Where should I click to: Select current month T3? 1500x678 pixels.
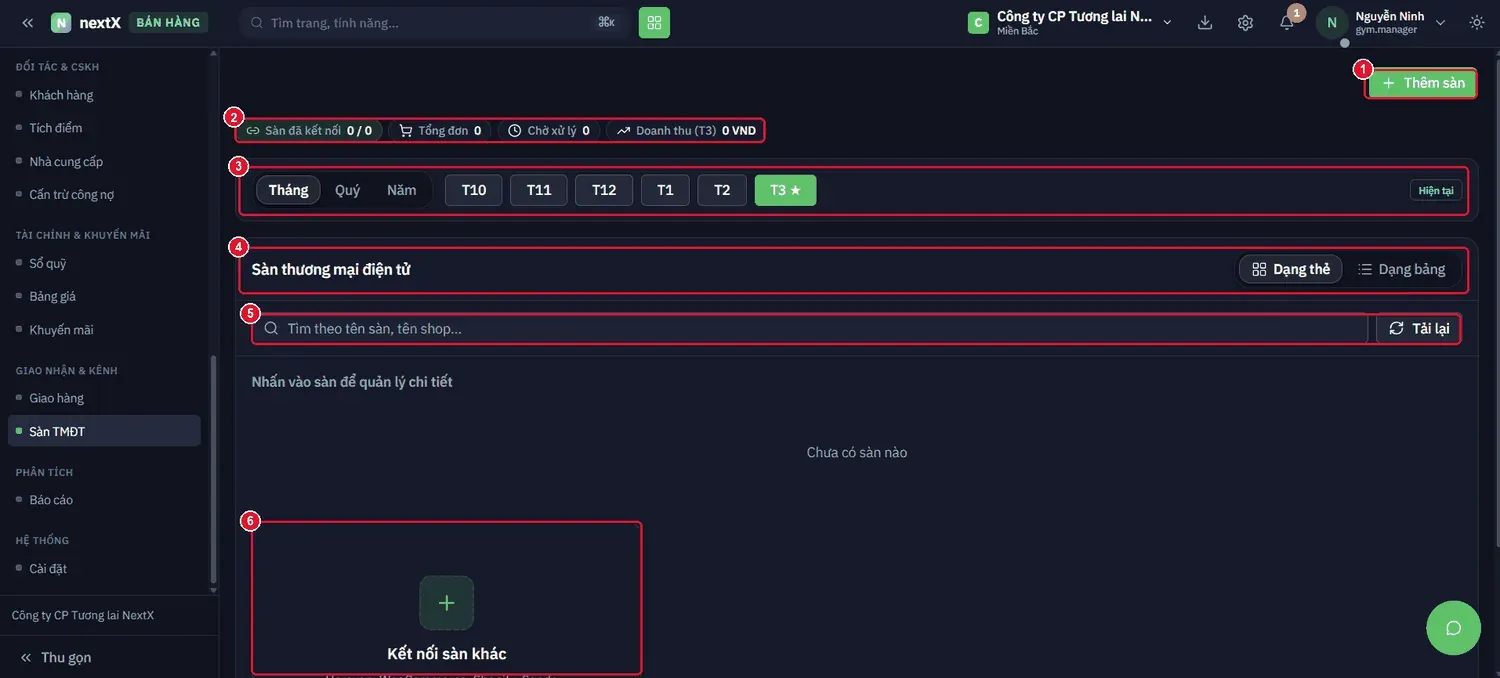(x=786, y=190)
